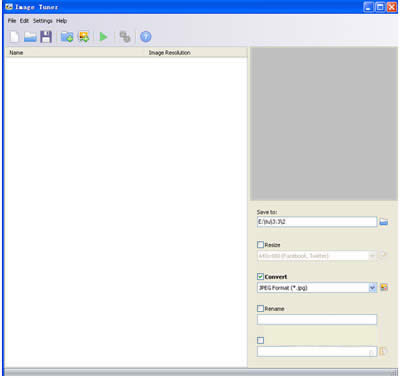Click the new blank task list icon

(14, 37)
